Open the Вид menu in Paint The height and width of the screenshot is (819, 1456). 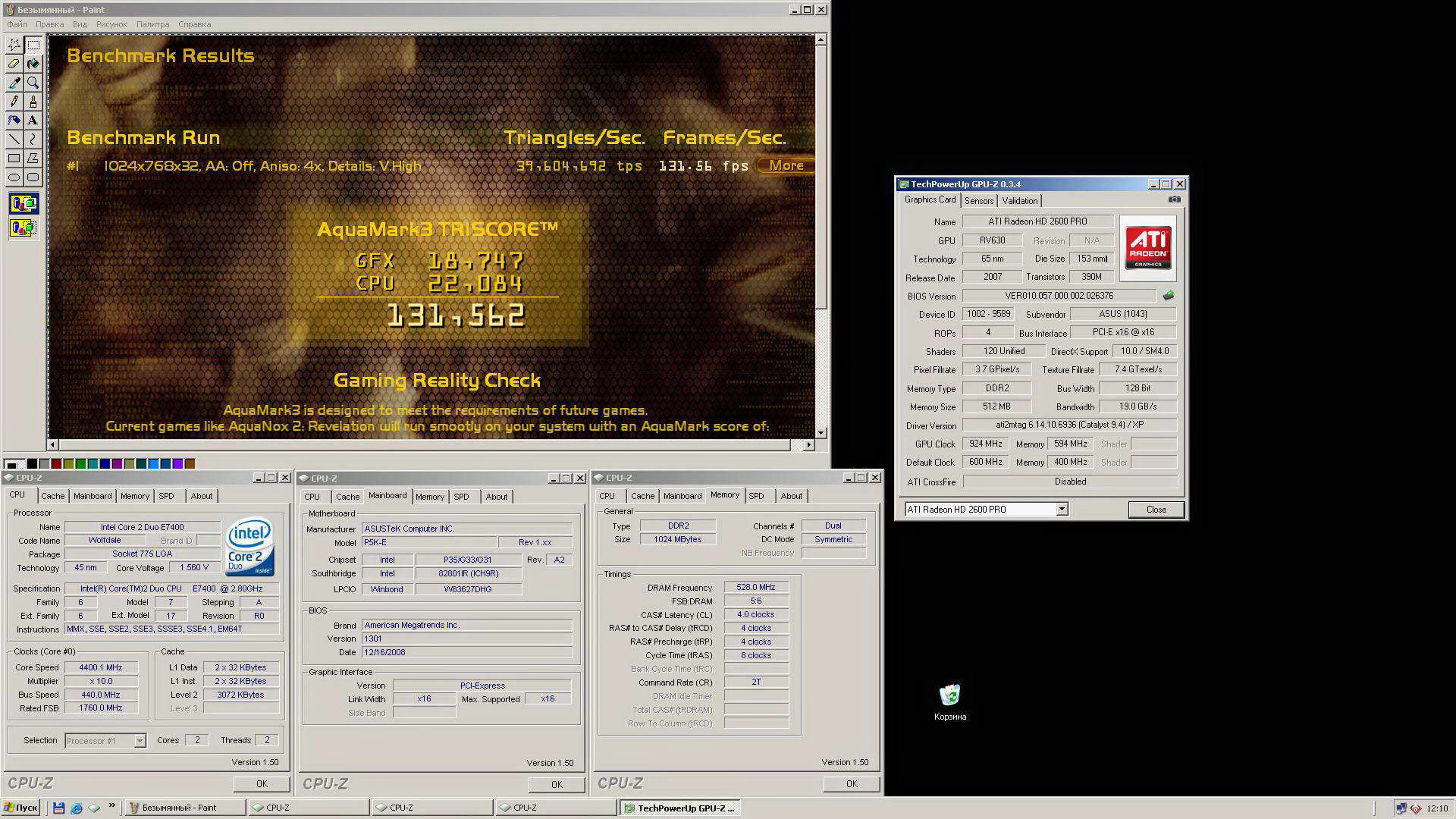(x=80, y=24)
